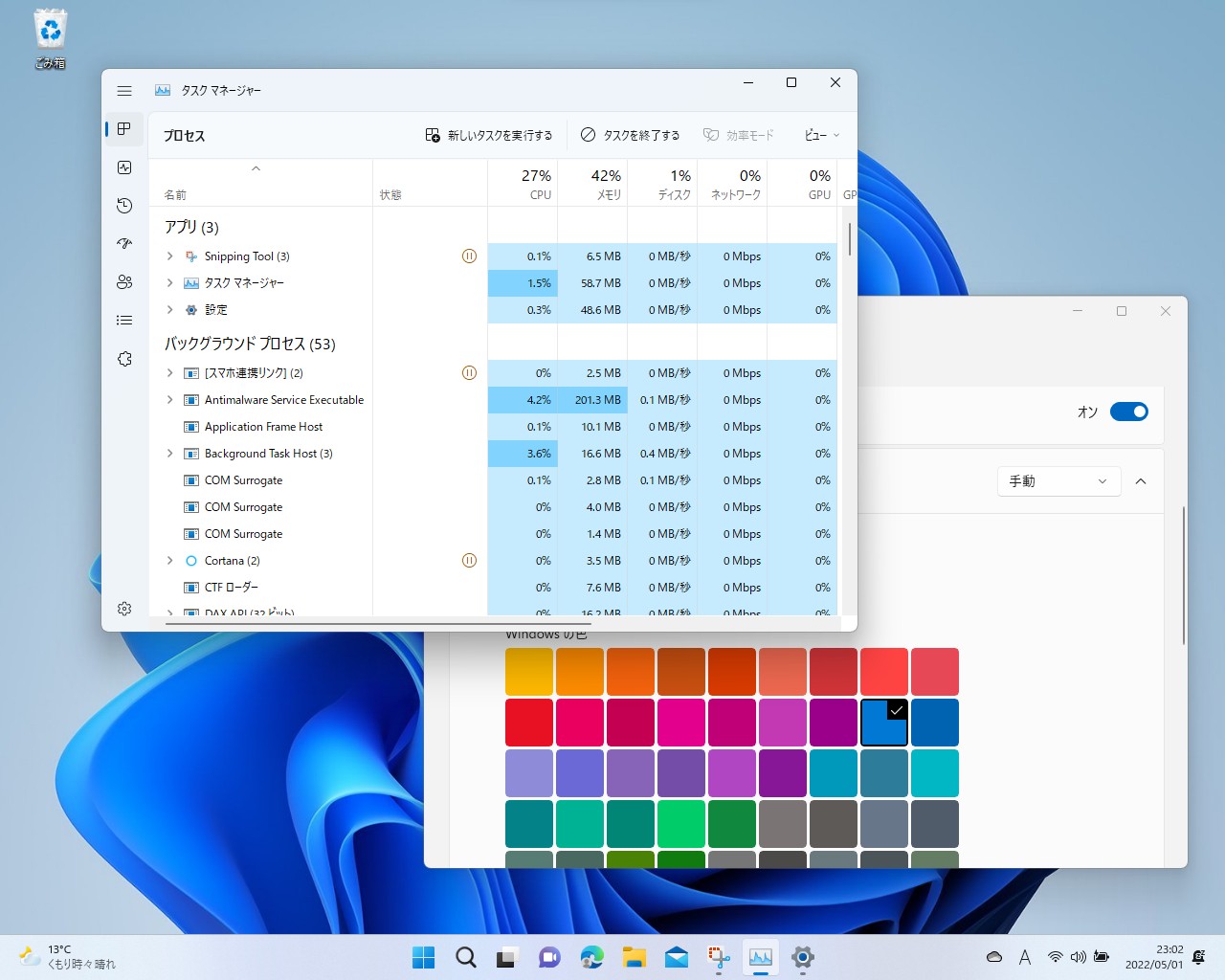Click the 効率モード button
The width and height of the screenshot is (1225, 980).
(738, 136)
